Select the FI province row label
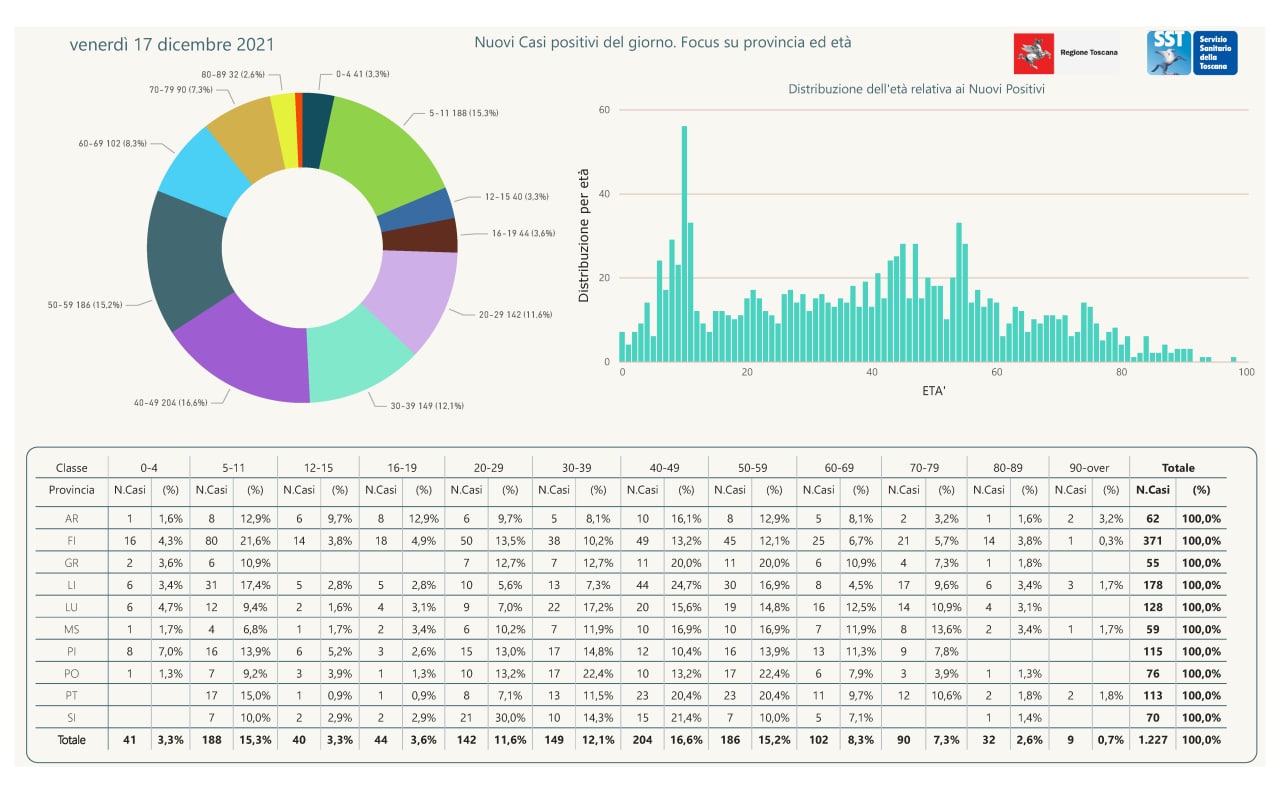 pos(71,540)
